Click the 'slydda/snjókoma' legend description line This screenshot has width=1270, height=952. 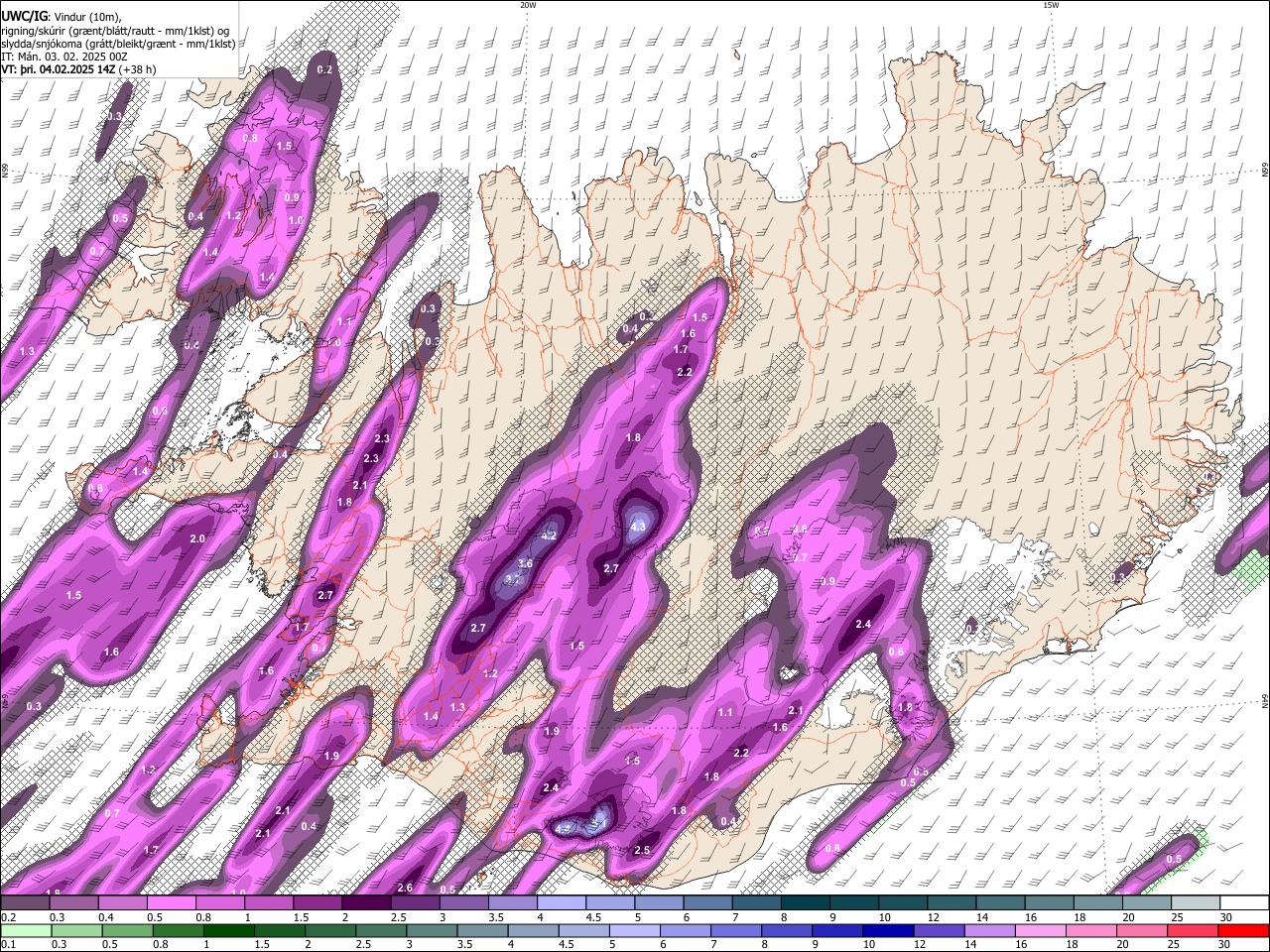pos(118,44)
